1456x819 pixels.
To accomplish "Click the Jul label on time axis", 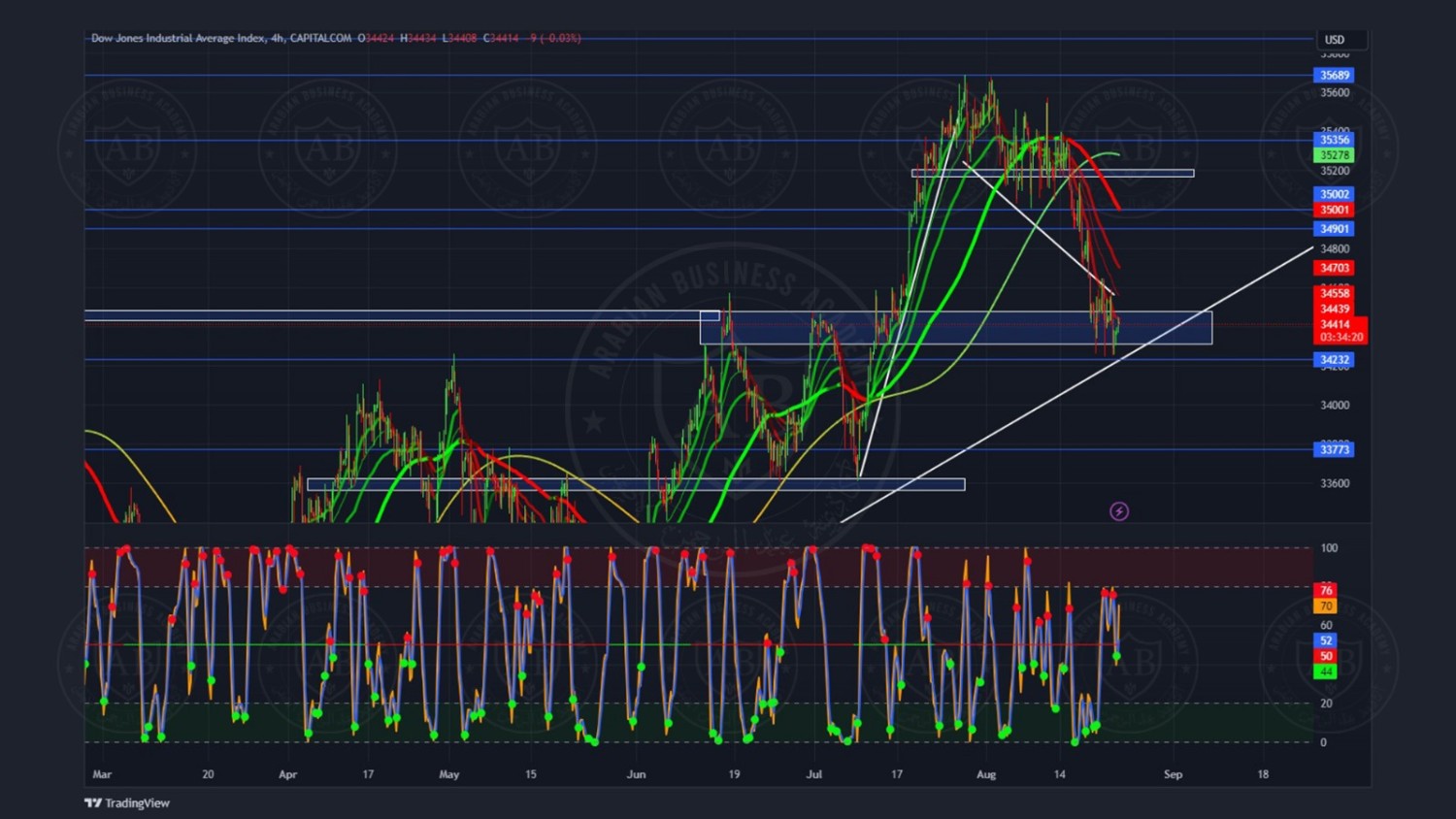I will pos(813,774).
